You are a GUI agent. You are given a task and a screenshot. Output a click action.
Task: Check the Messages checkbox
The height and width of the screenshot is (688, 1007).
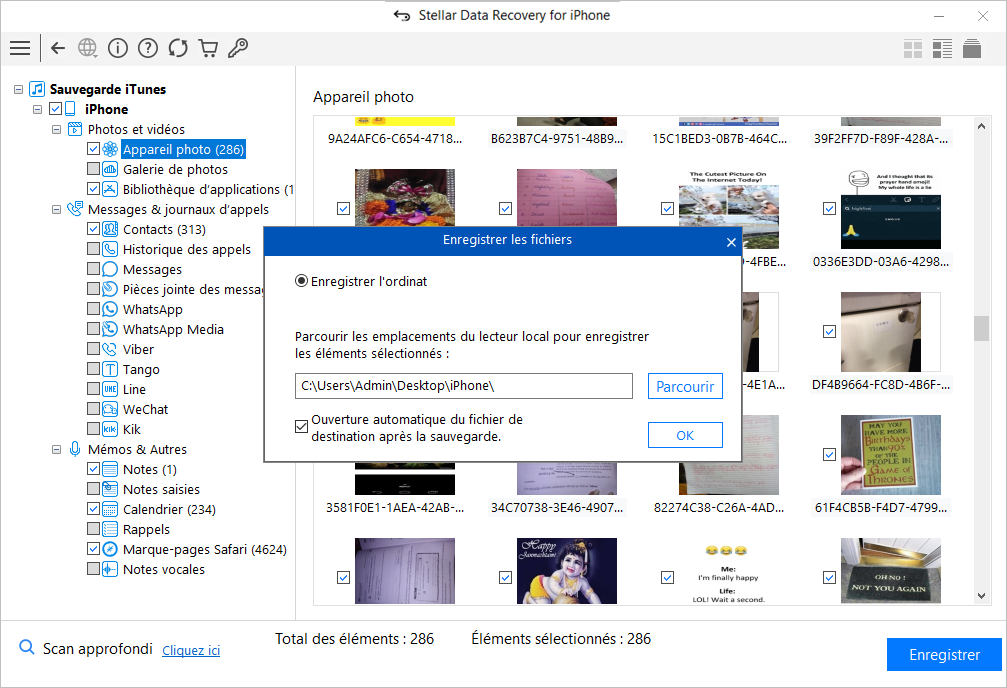(93, 269)
